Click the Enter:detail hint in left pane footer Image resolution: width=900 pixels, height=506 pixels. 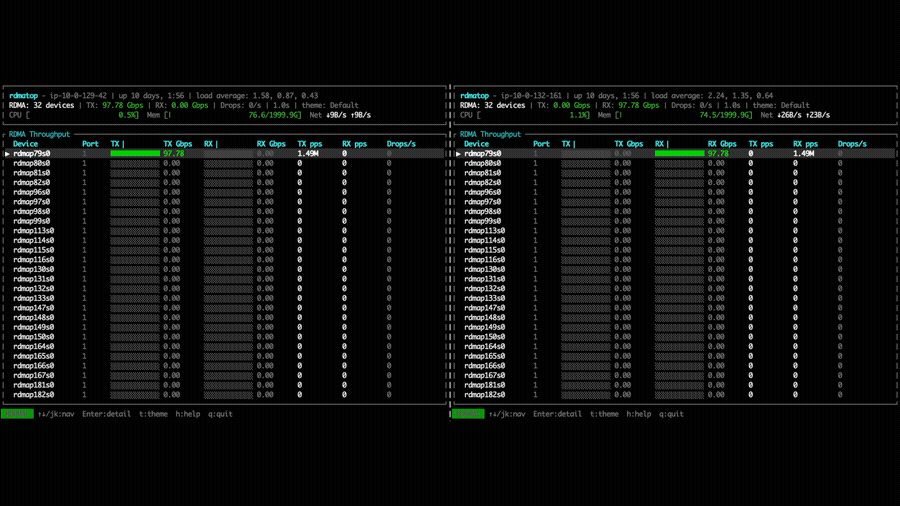click(106, 414)
